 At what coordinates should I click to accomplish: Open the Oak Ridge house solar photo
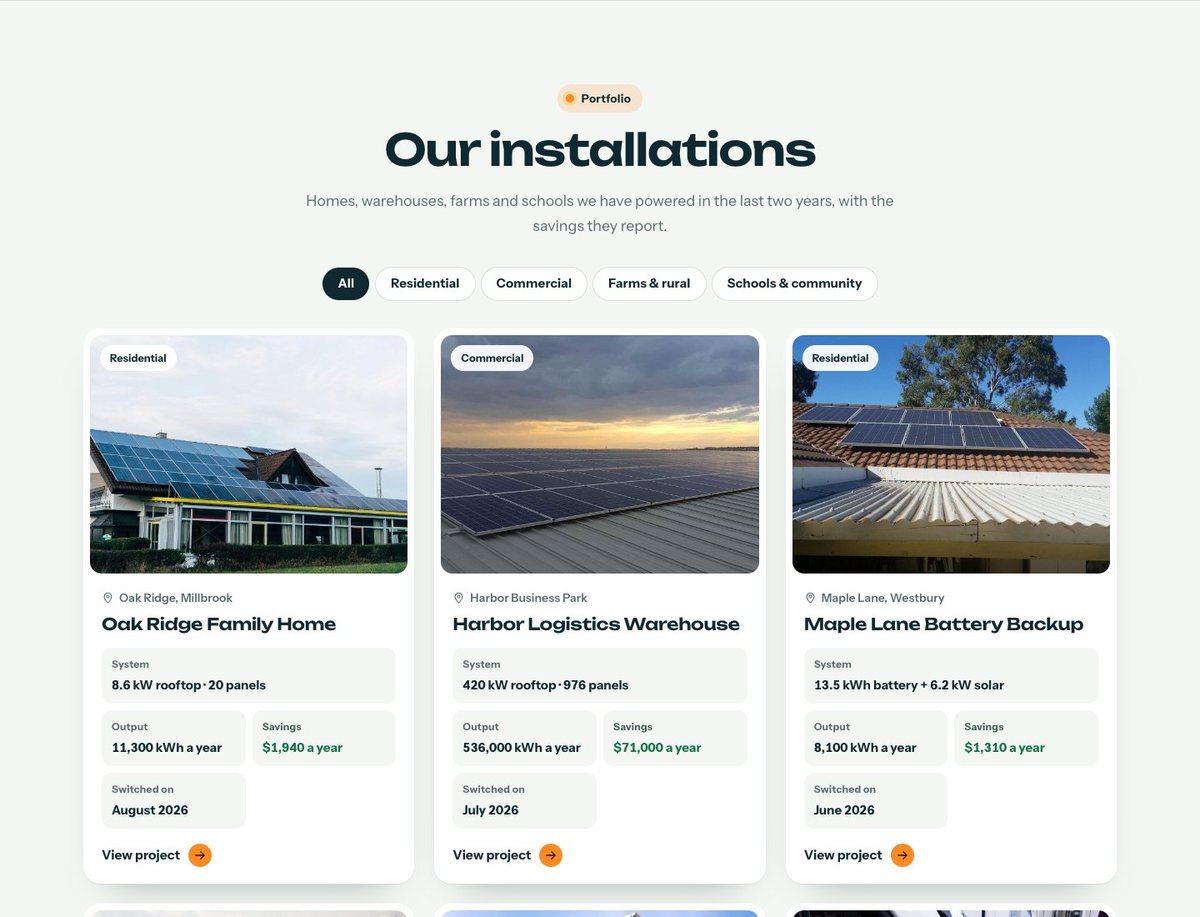click(x=249, y=454)
